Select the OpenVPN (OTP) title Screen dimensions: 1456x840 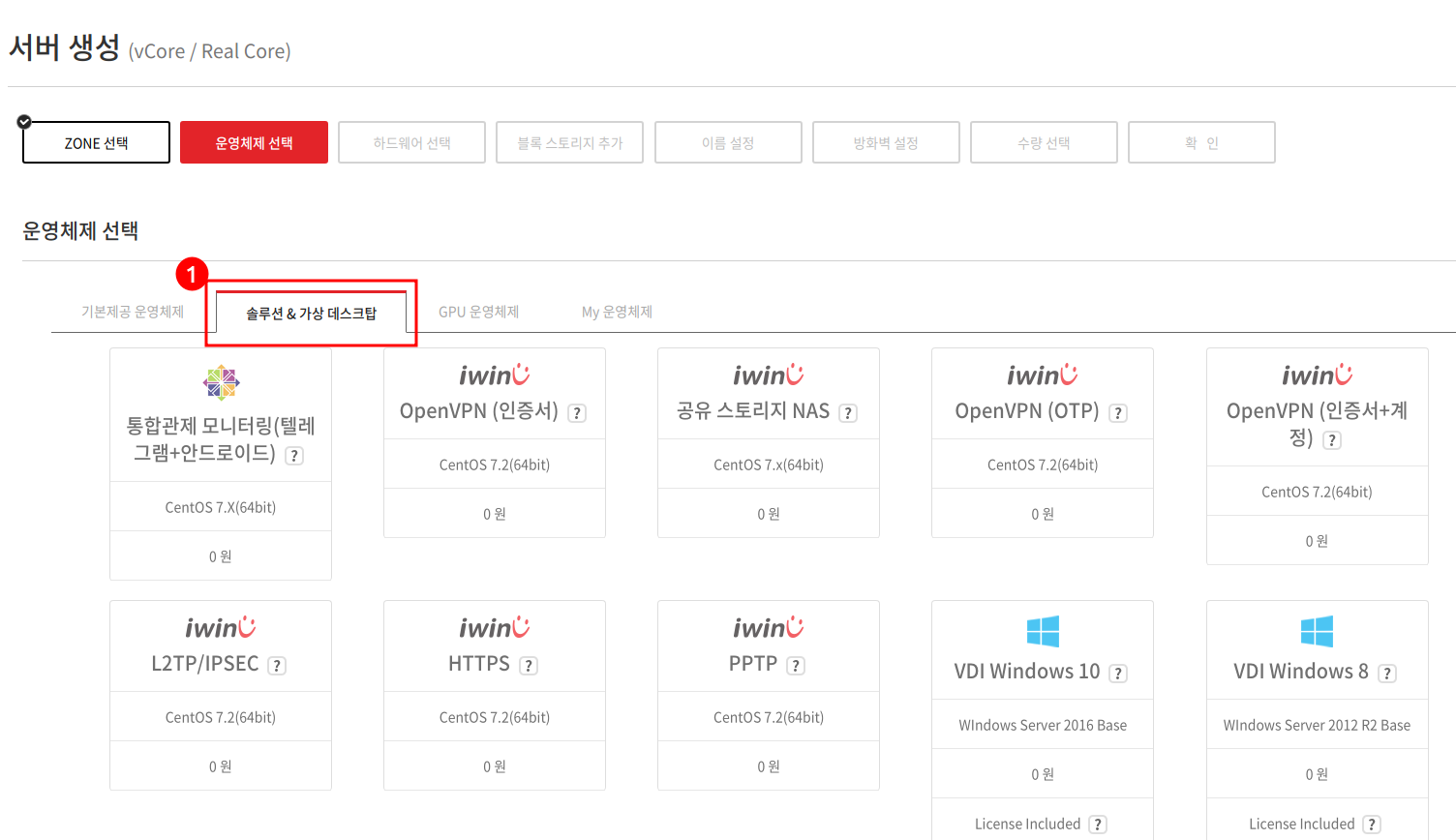(x=1027, y=411)
